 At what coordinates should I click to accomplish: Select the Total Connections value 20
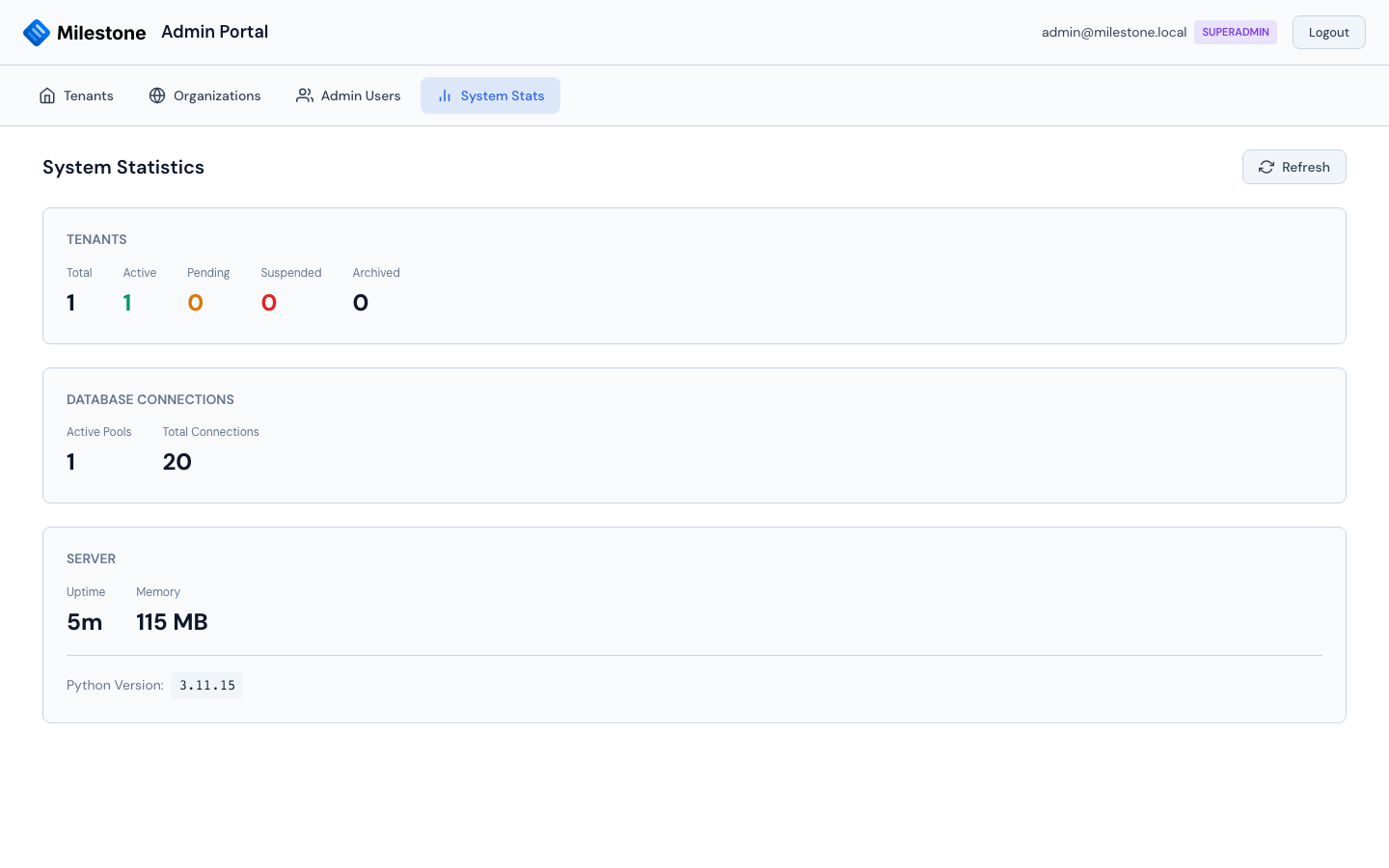[177, 462]
